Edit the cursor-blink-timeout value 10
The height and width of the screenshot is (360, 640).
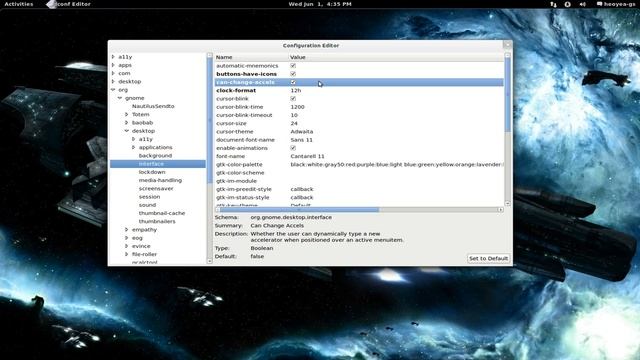[x=294, y=115]
